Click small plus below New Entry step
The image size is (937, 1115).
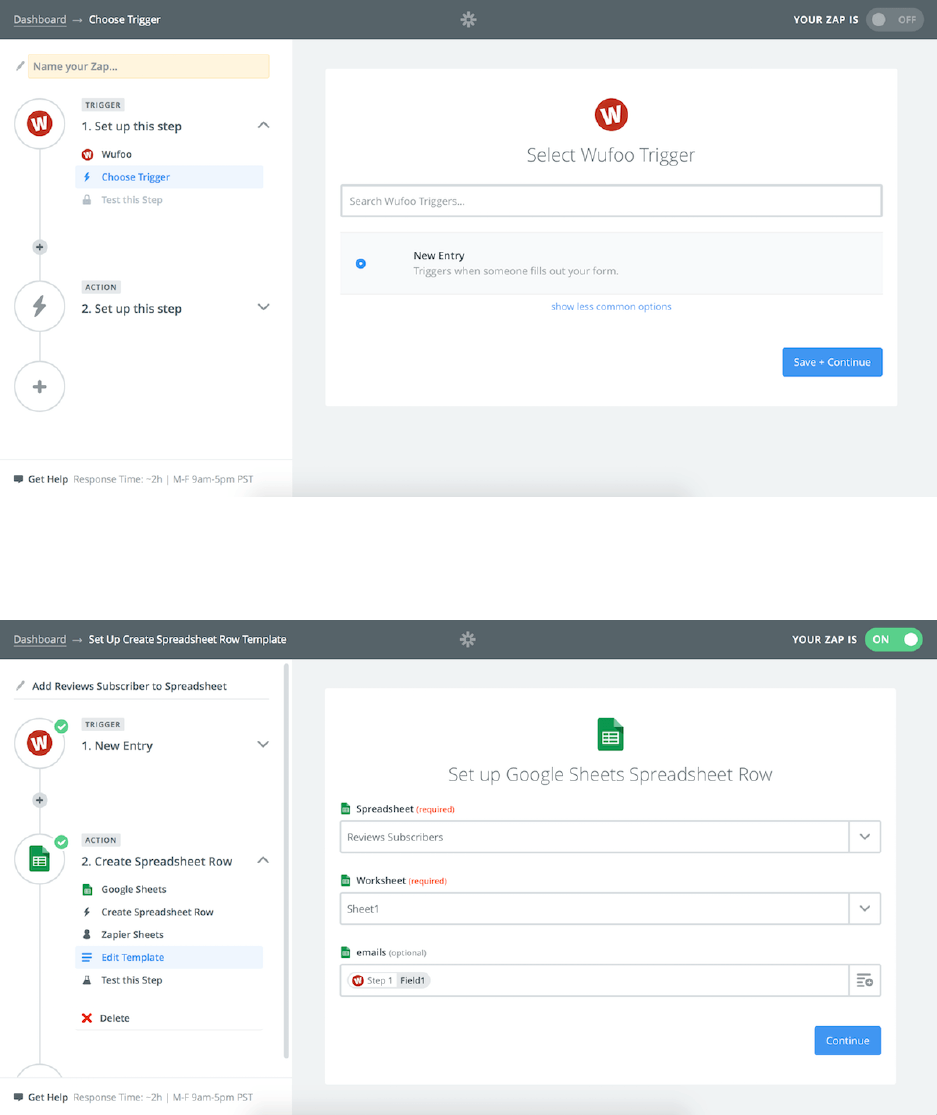(x=40, y=800)
